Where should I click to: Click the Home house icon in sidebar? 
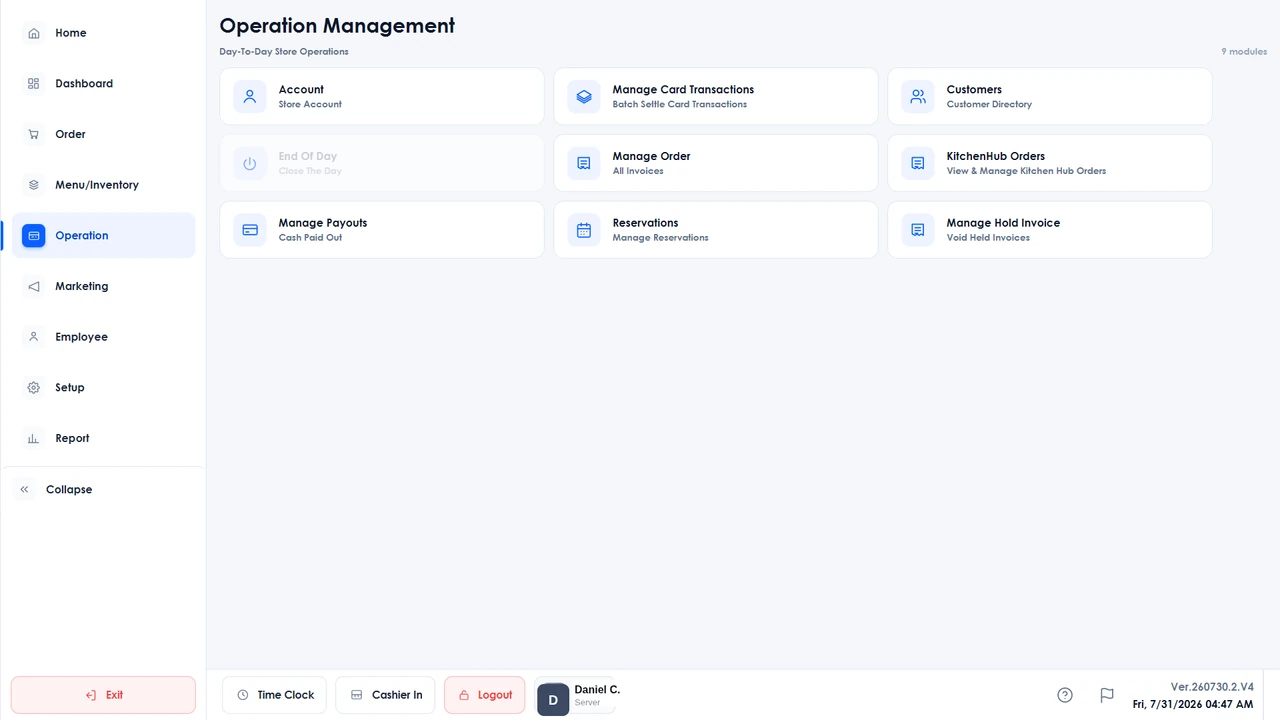[34, 33]
